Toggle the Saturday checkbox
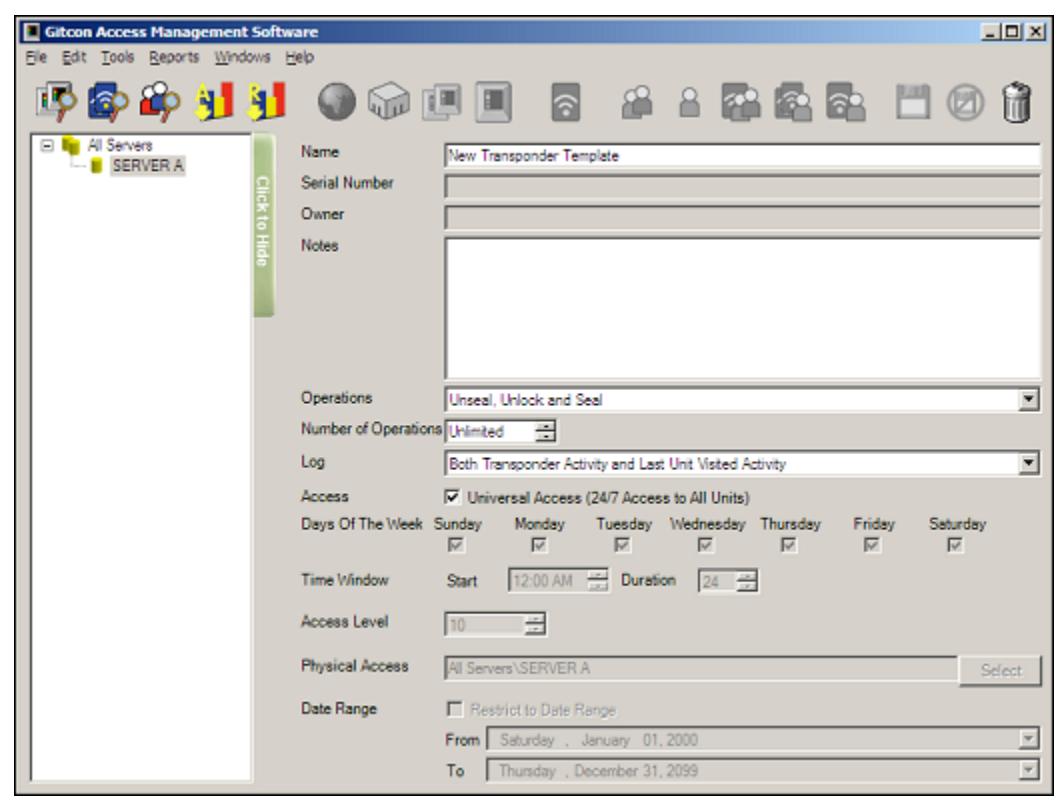 tap(955, 545)
